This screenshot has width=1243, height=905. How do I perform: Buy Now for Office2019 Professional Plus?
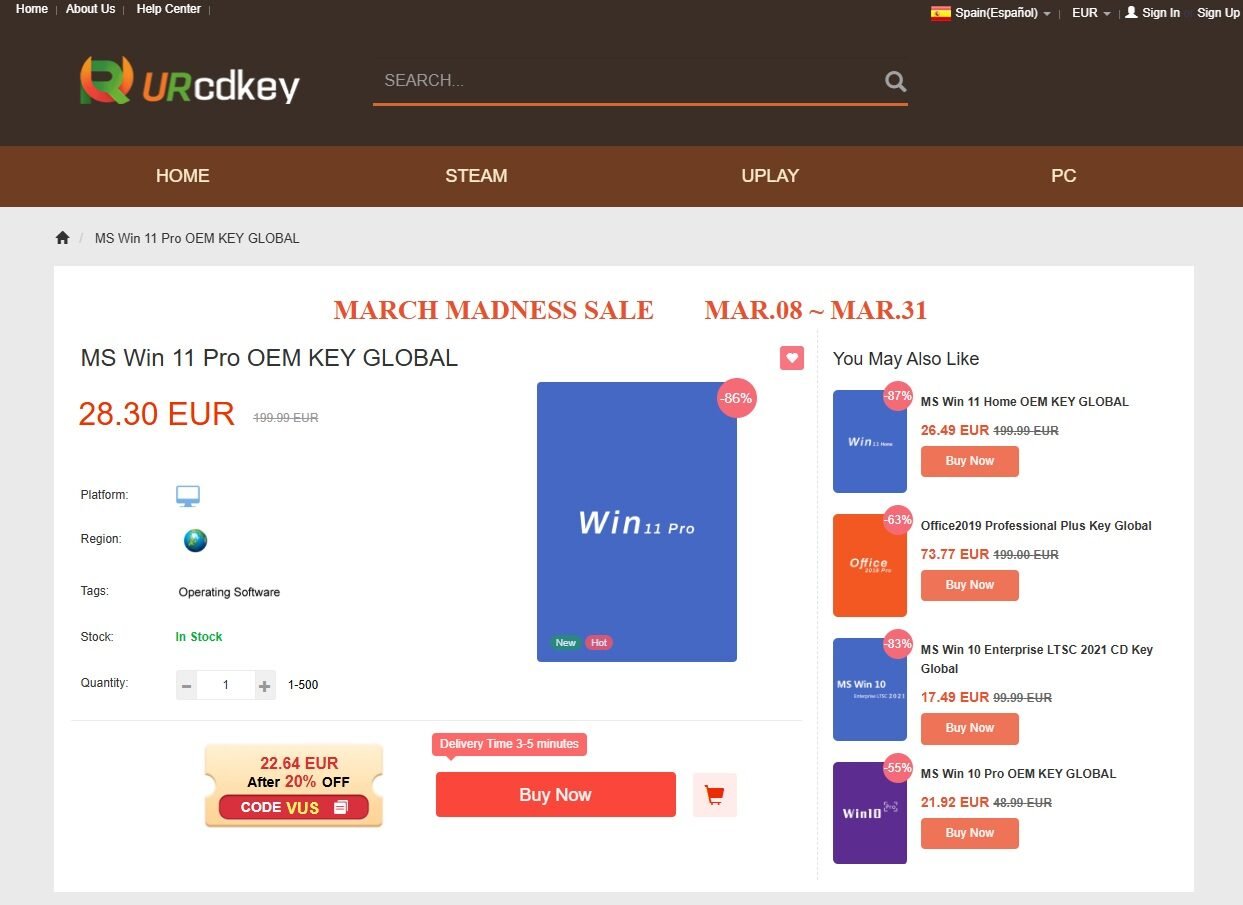coord(970,585)
